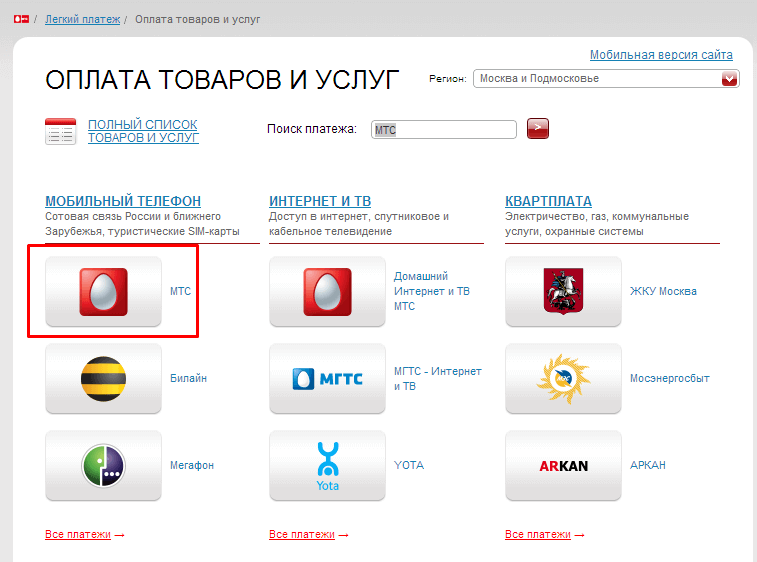
Task: Click the АРКАН text label
Action: tap(648, 465)
